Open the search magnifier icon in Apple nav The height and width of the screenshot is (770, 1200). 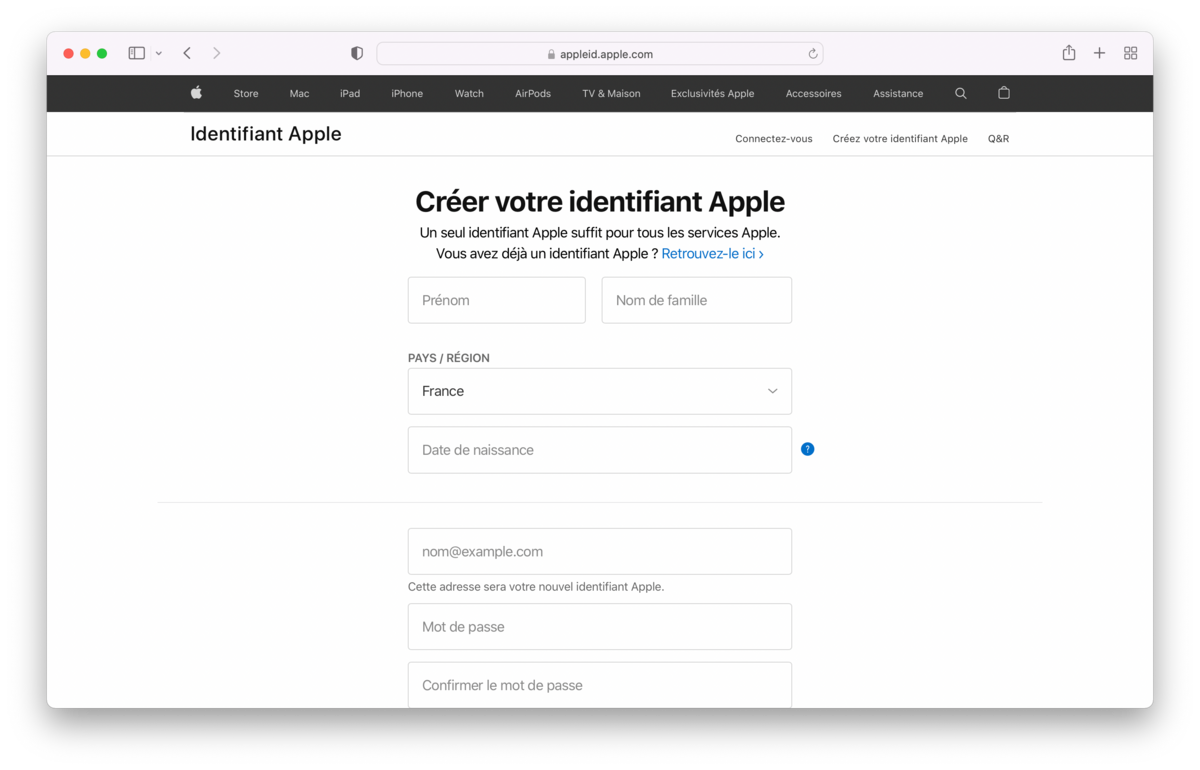961,93
